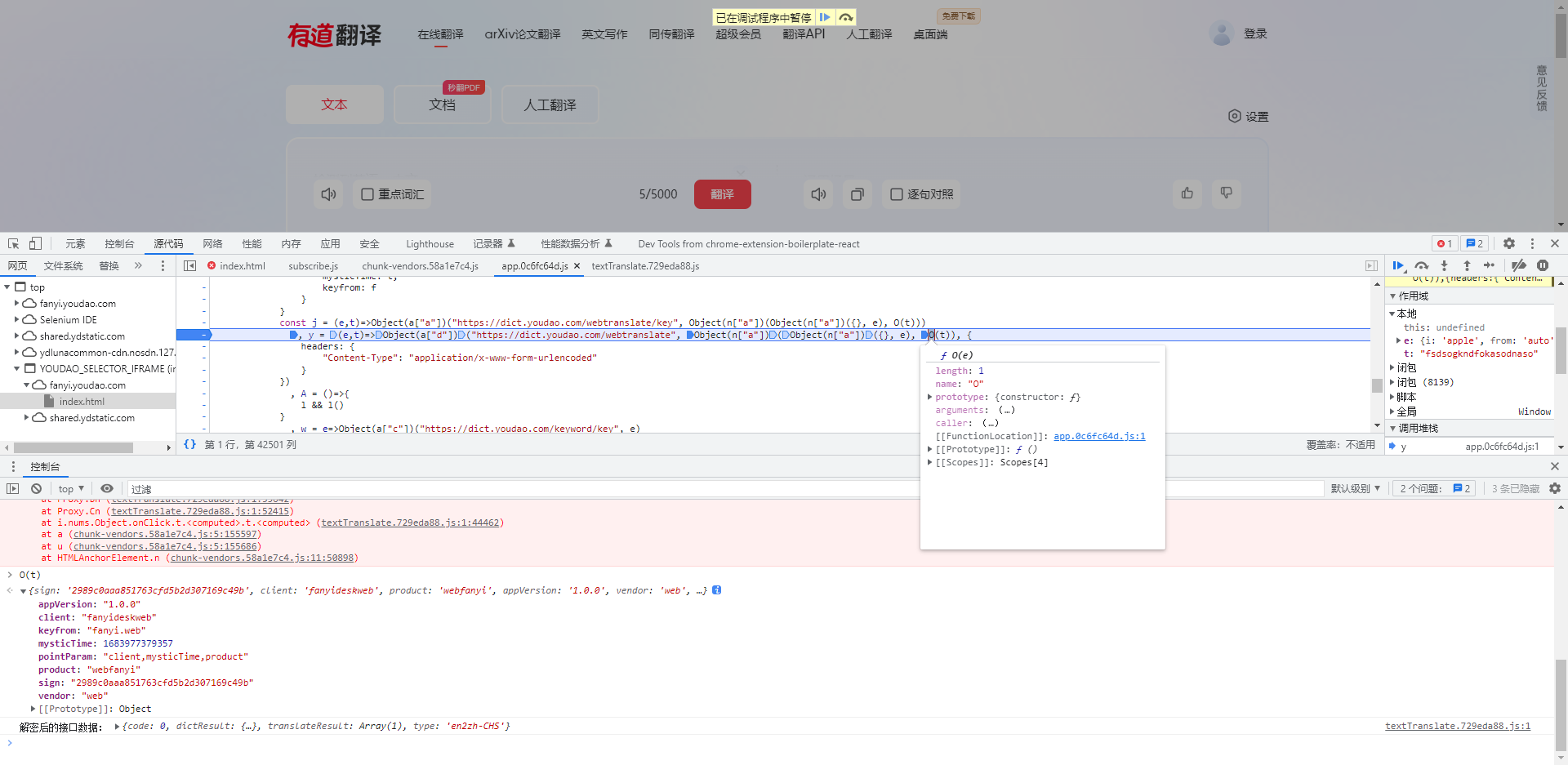This screenshot has height=765, width=1568.
Task: Toggle the device toolbar icon
Action: coord(35,243)
